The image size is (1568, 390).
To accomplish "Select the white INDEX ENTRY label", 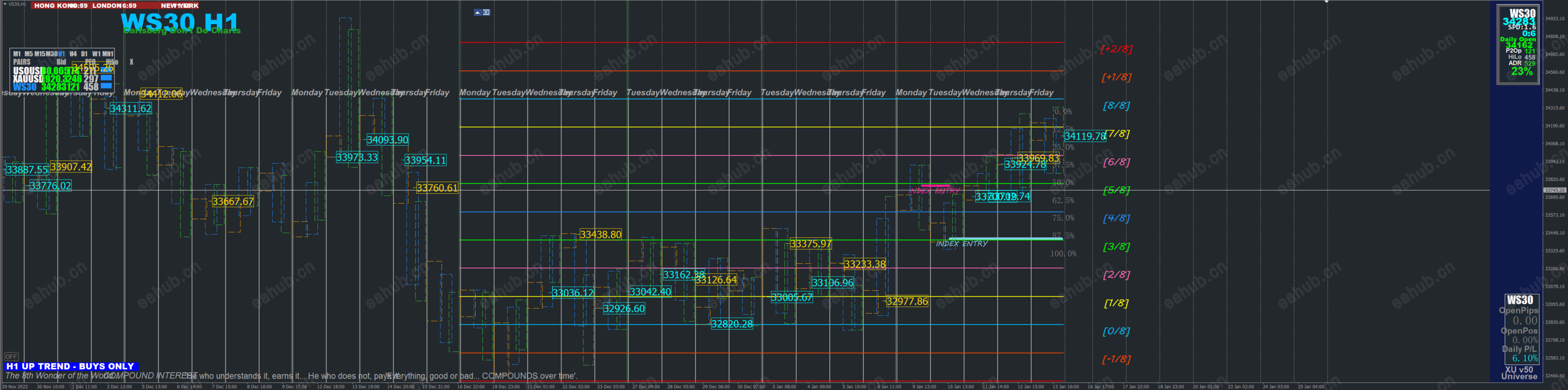I will pyautogui.click(x=962, y=243).
